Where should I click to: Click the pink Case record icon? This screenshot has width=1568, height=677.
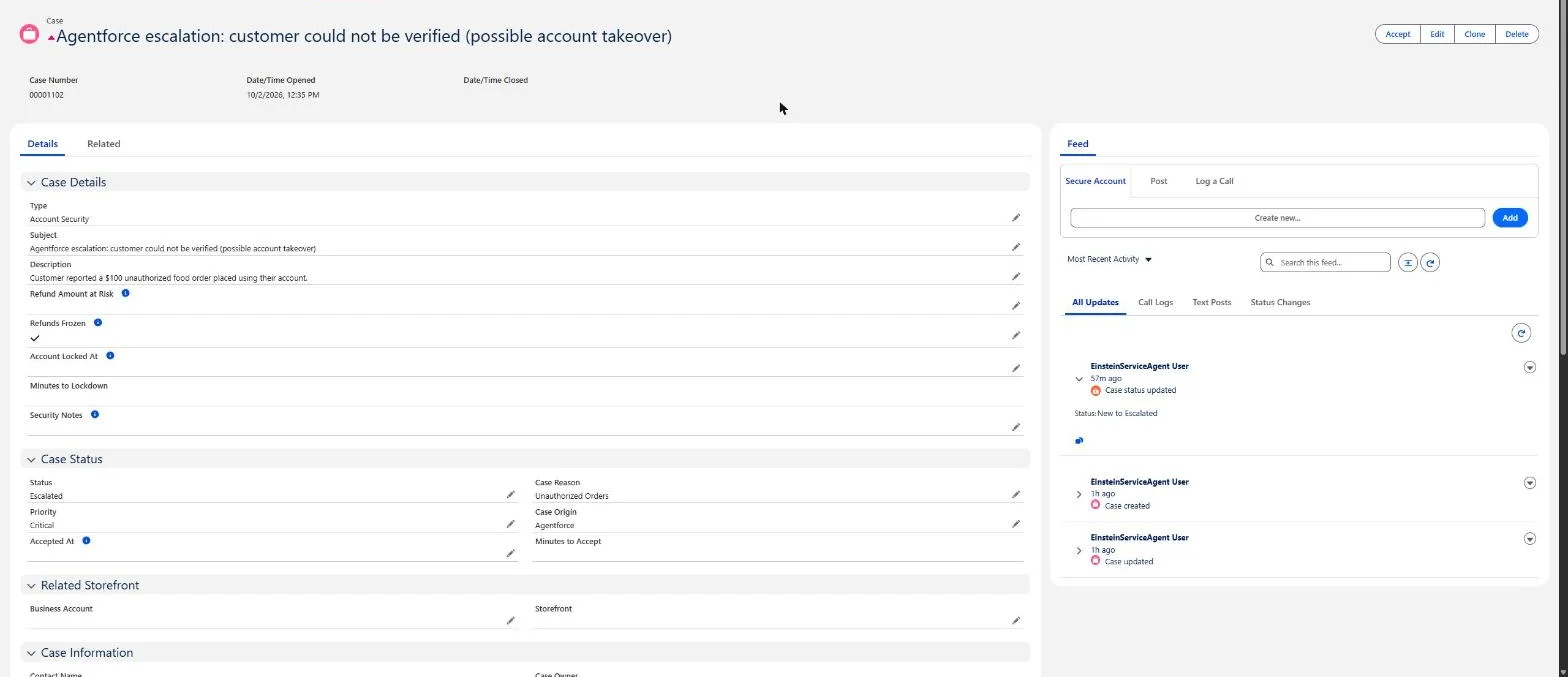(x=29, y=34)
